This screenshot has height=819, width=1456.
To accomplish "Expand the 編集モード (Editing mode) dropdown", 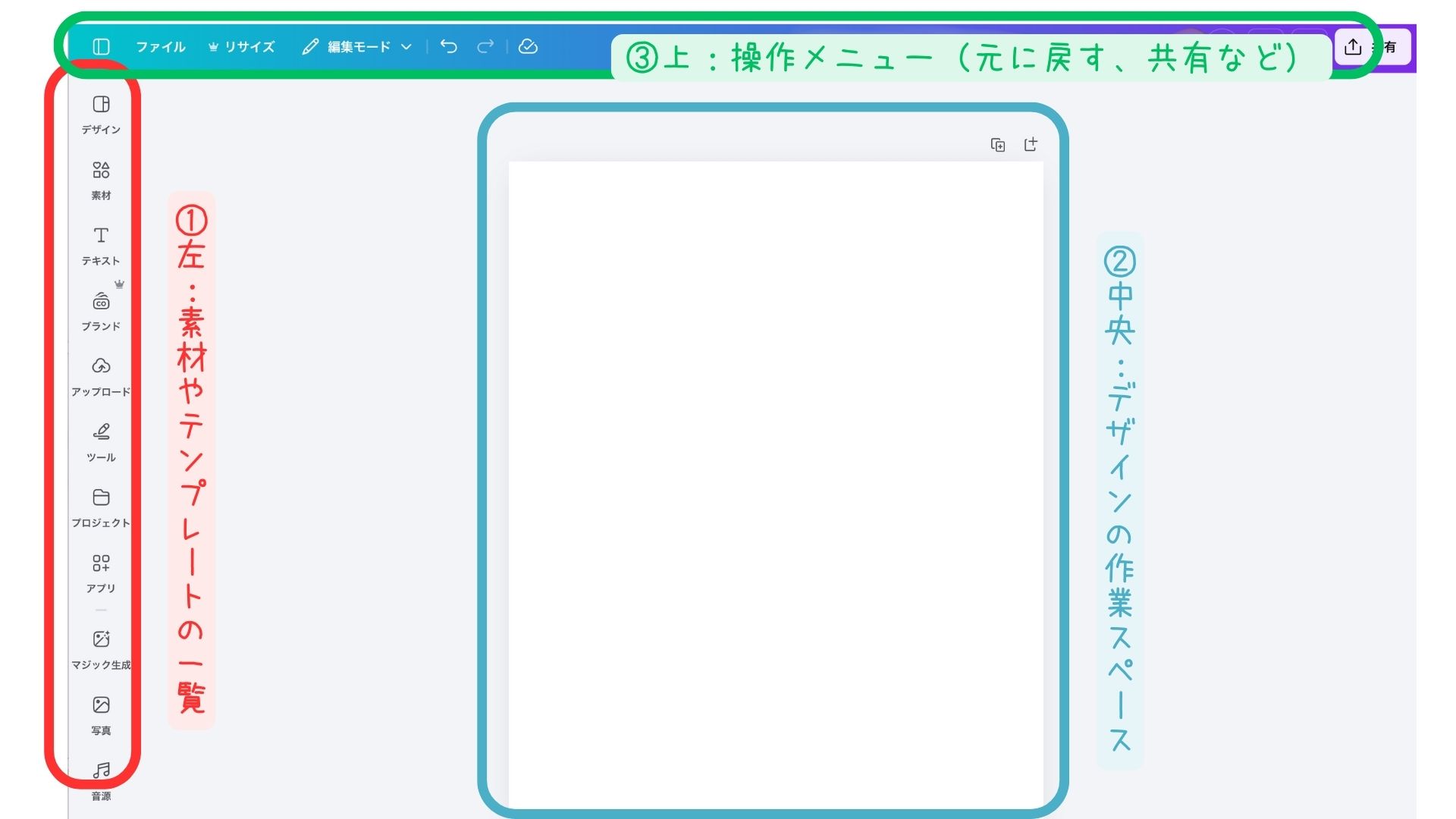I will [x=357, y=47].
